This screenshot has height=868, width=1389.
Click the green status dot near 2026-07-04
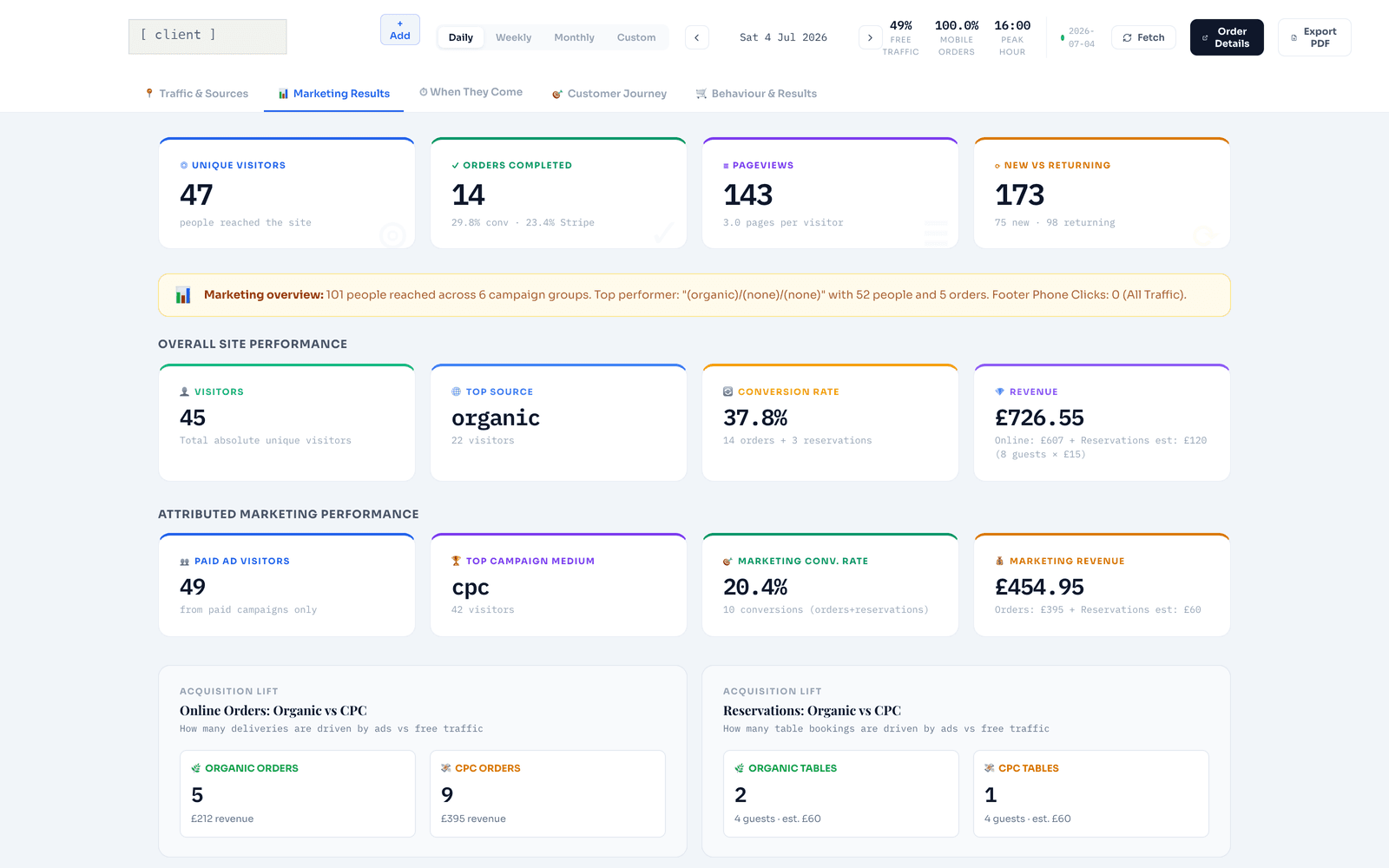pos(1063,37)
